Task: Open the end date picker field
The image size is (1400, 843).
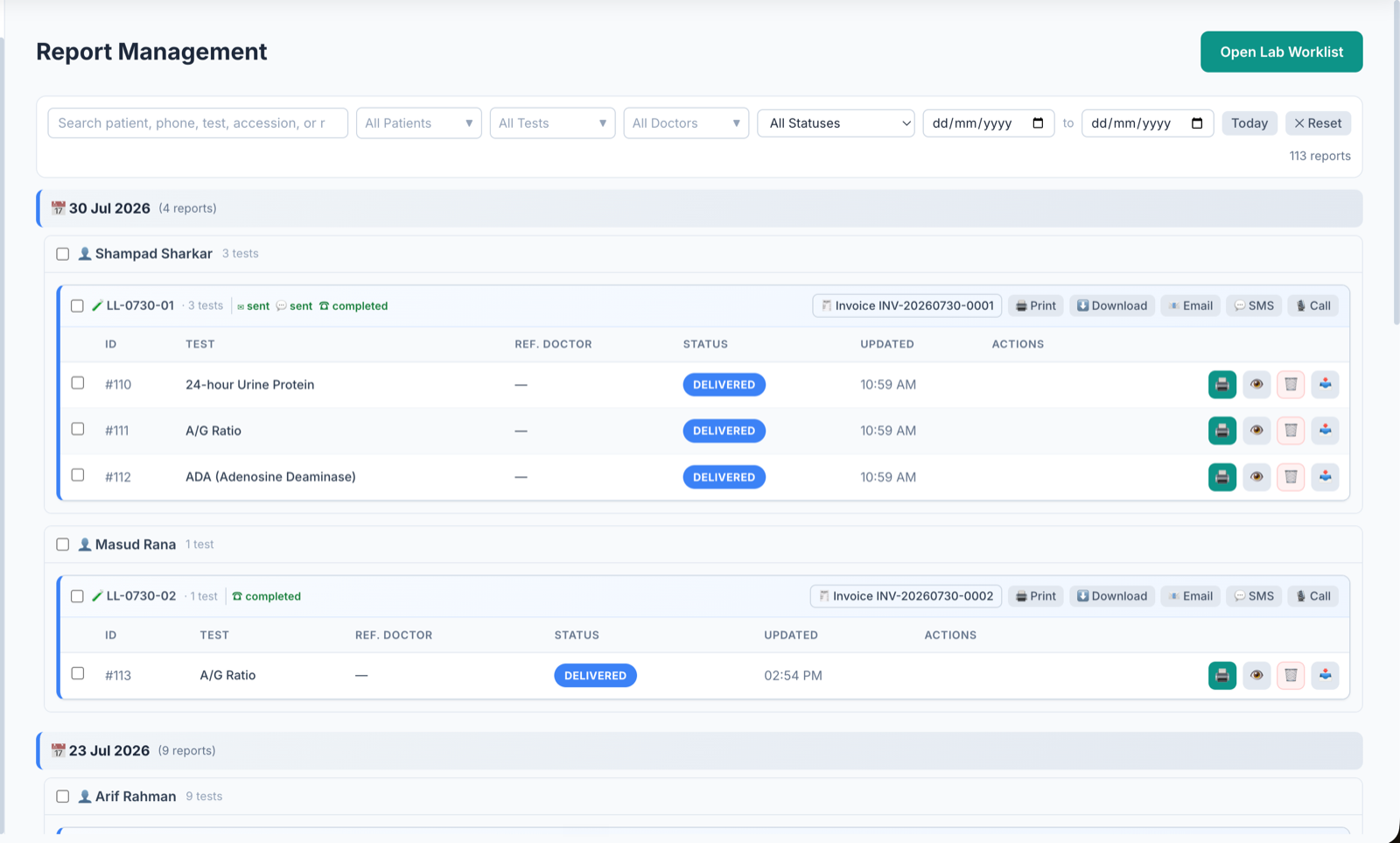Action: tap(1148, 123)
